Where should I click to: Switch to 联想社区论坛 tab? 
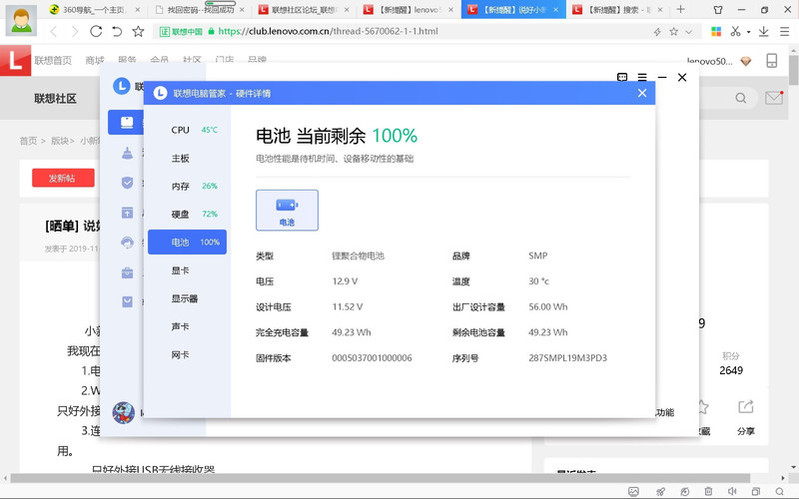304,10
